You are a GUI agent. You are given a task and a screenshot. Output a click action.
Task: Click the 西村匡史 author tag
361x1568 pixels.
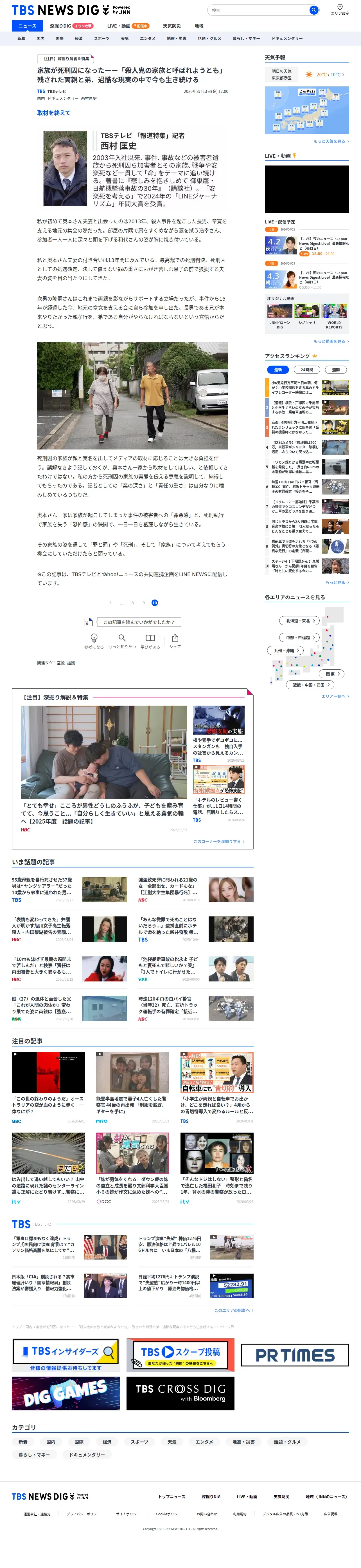point(89,99)
